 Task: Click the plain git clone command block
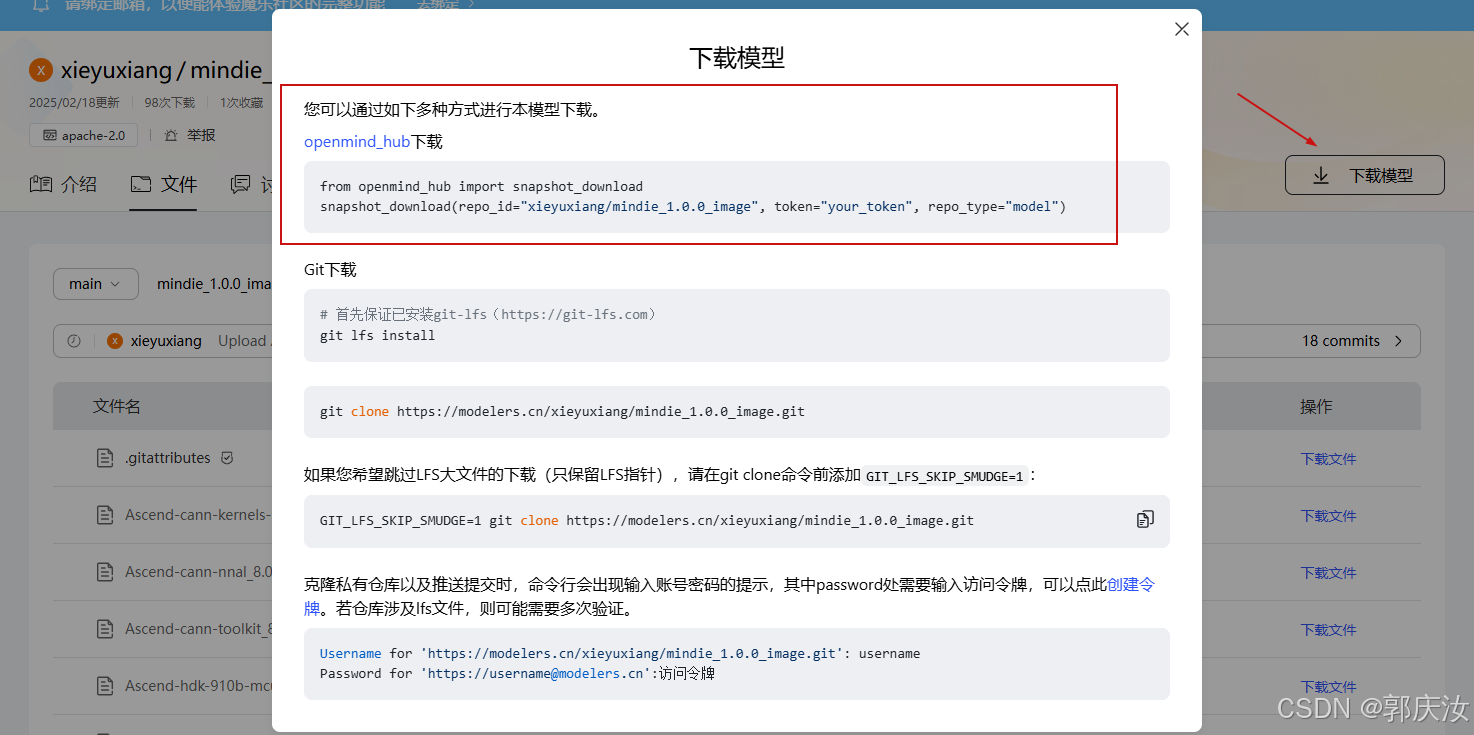(737, 412)
